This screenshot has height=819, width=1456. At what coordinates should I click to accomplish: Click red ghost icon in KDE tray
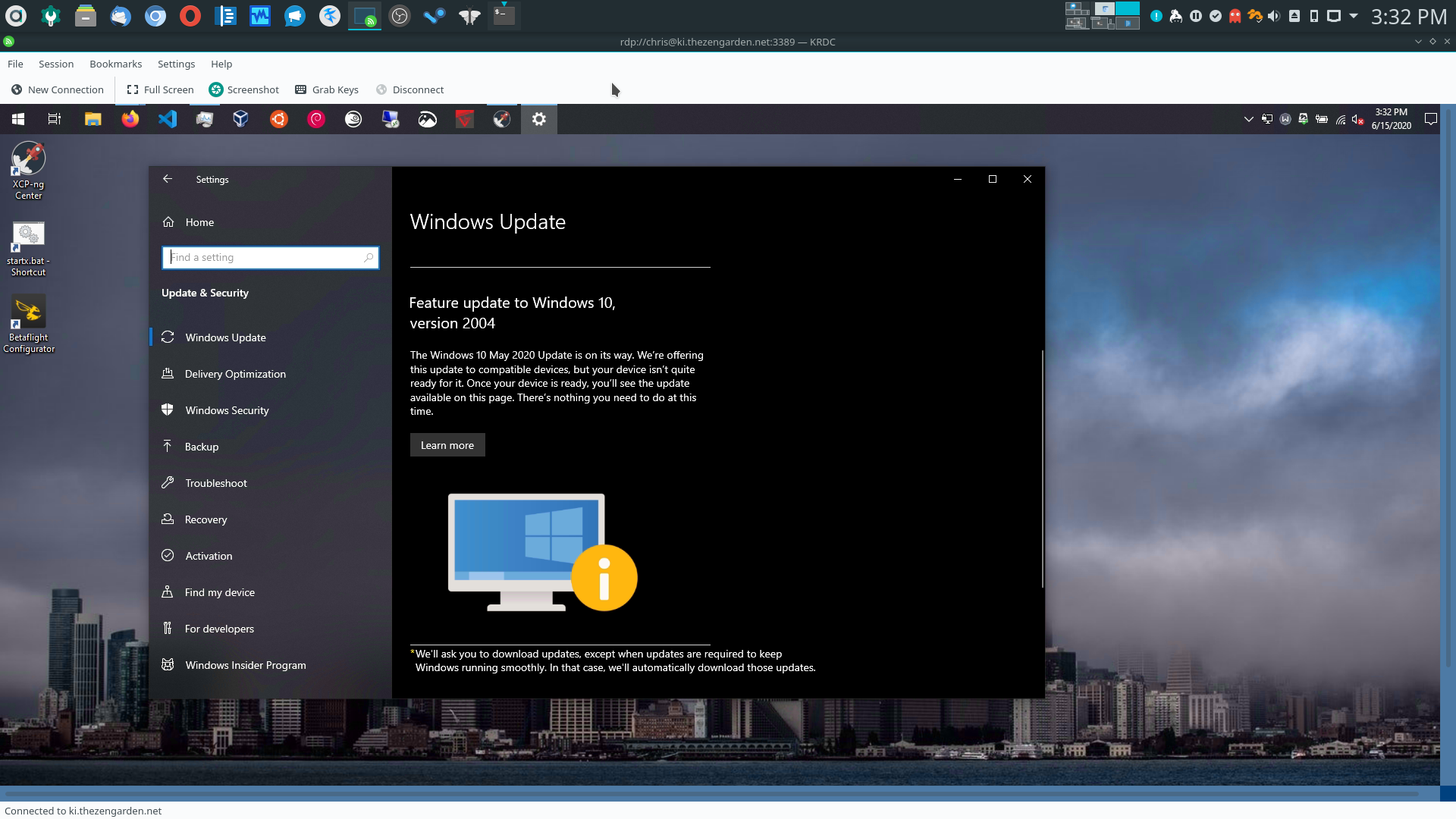(x=1235, y=16)
